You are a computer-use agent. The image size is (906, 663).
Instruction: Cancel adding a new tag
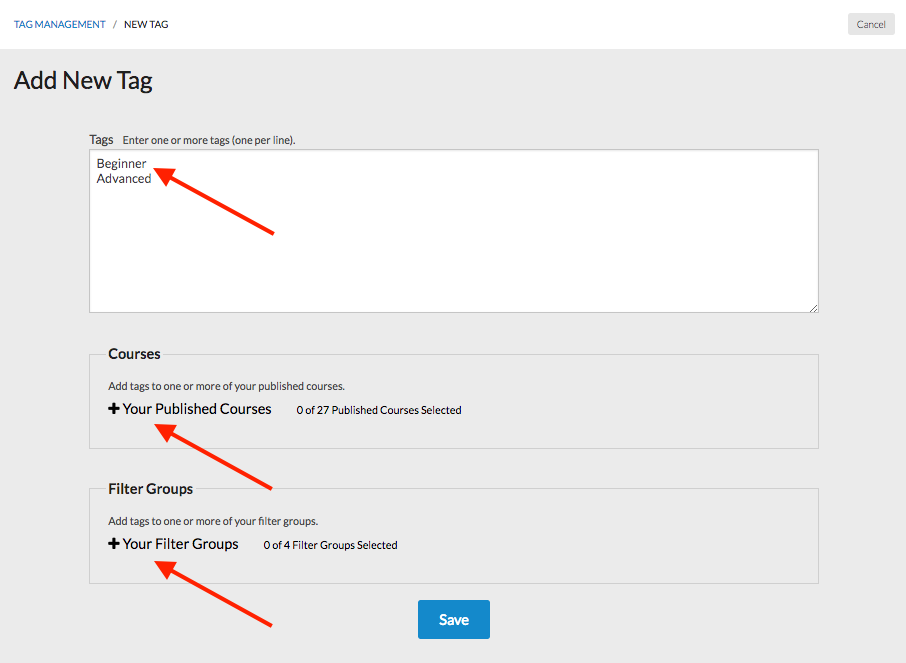tap(871, 24)
